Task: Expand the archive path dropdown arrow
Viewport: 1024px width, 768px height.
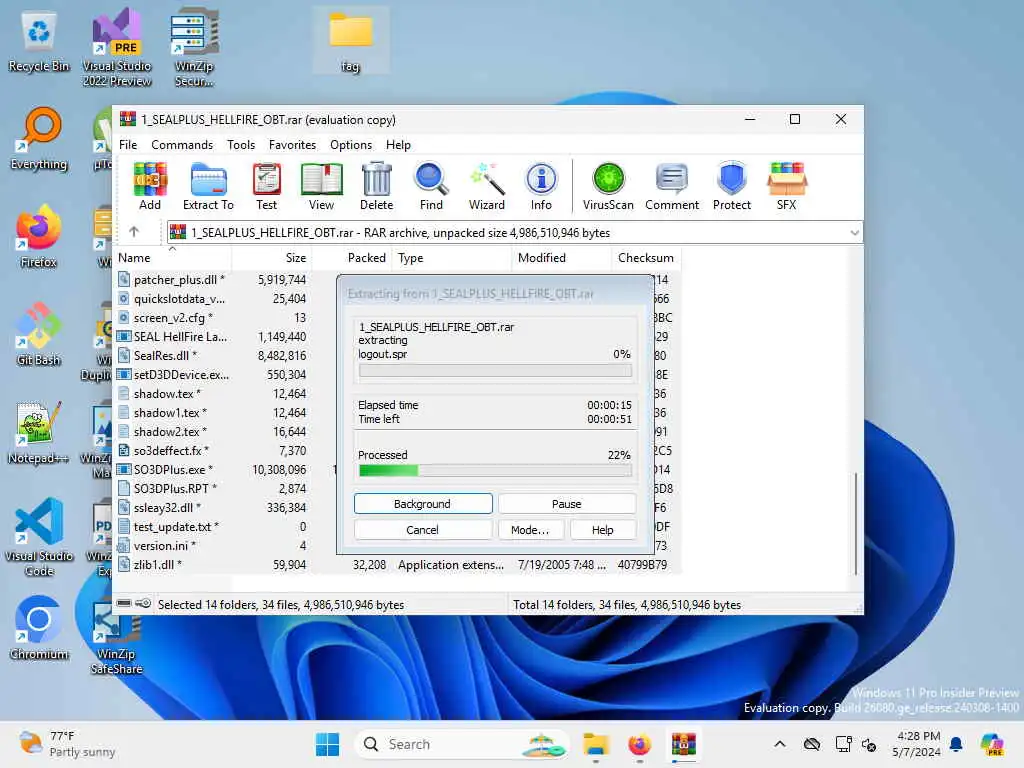Action: pos(854,232)
